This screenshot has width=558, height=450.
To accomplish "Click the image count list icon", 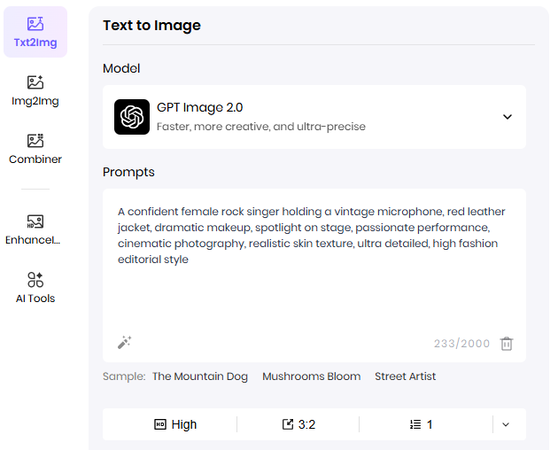I will click(415, 424).
